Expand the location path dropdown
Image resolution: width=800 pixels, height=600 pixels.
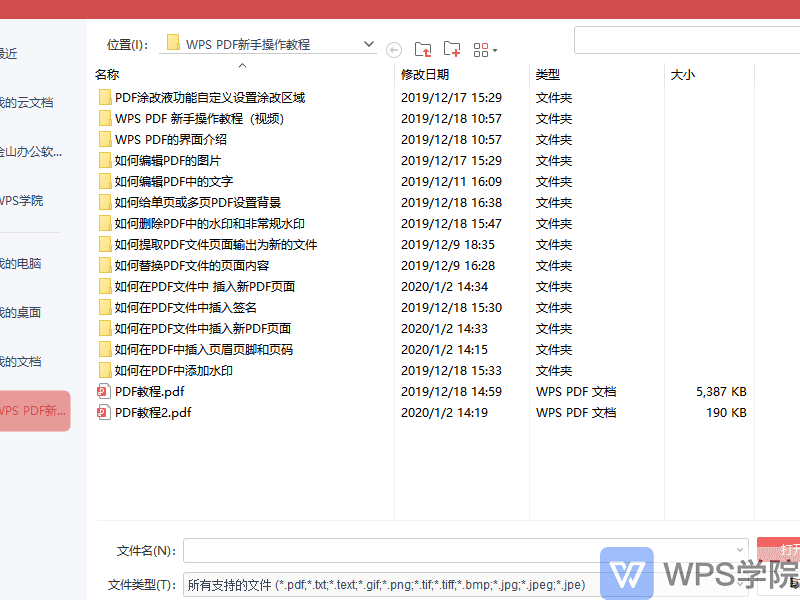pos(369,44)
